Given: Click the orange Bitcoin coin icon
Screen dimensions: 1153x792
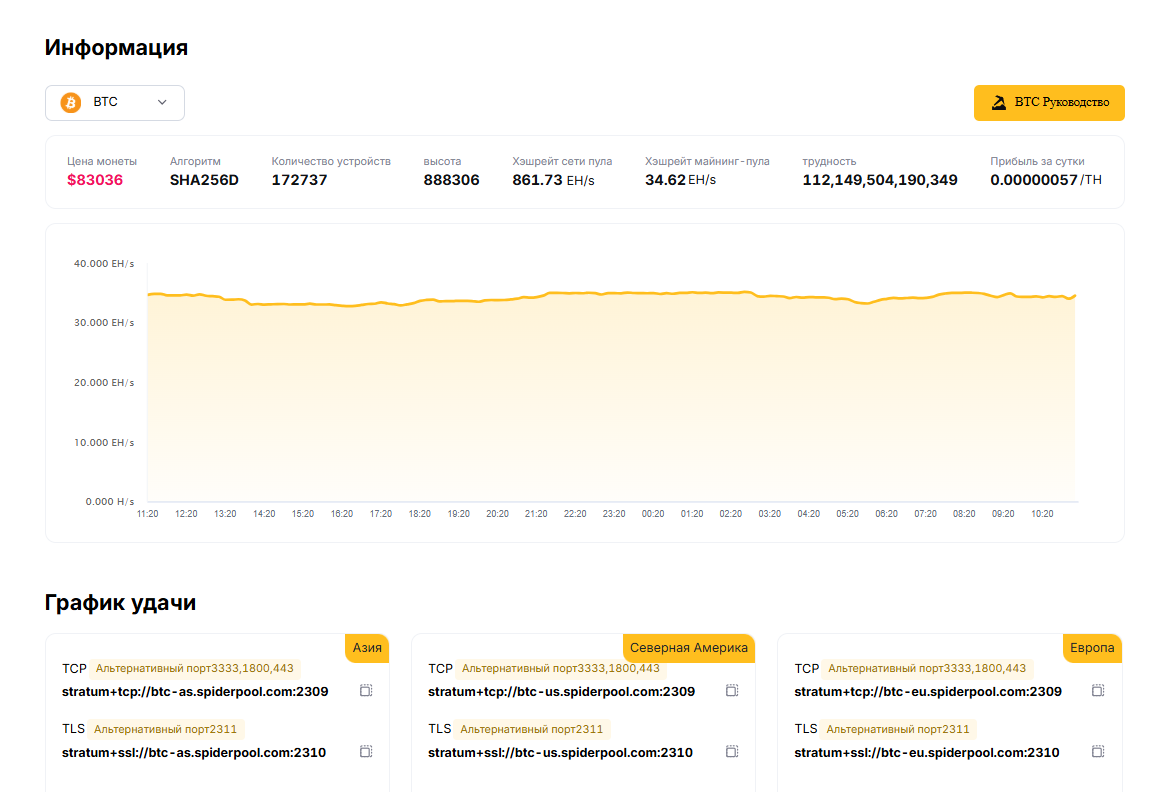Looking at the screenshot, I should coord(71,103).
